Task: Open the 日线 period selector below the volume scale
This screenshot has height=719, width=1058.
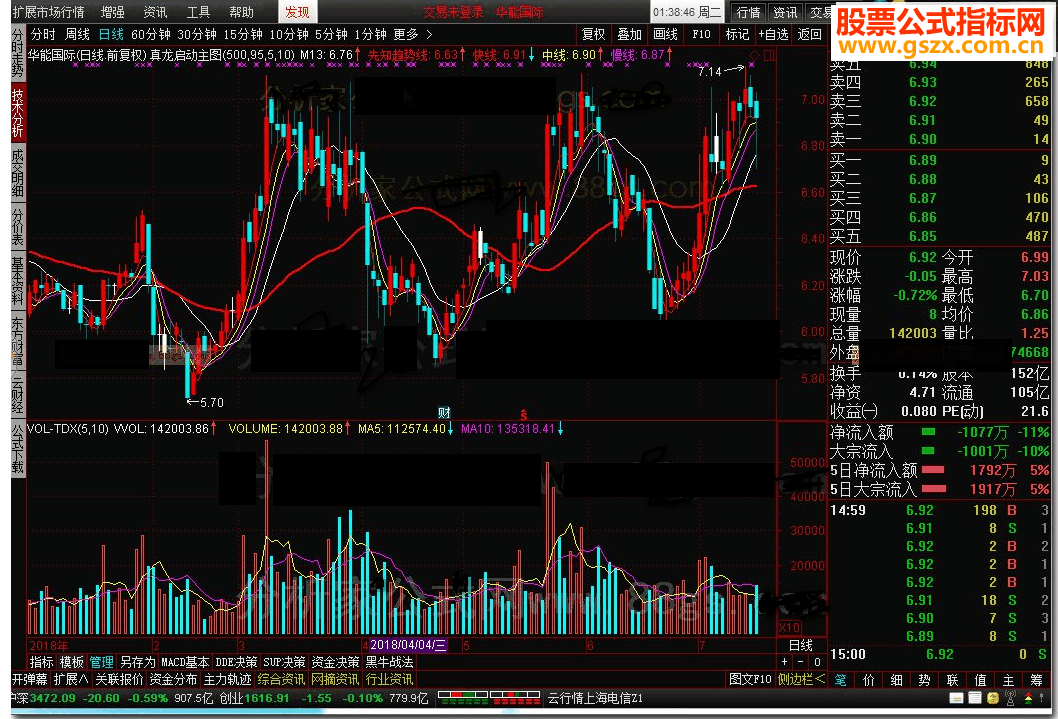Action: 801,645
